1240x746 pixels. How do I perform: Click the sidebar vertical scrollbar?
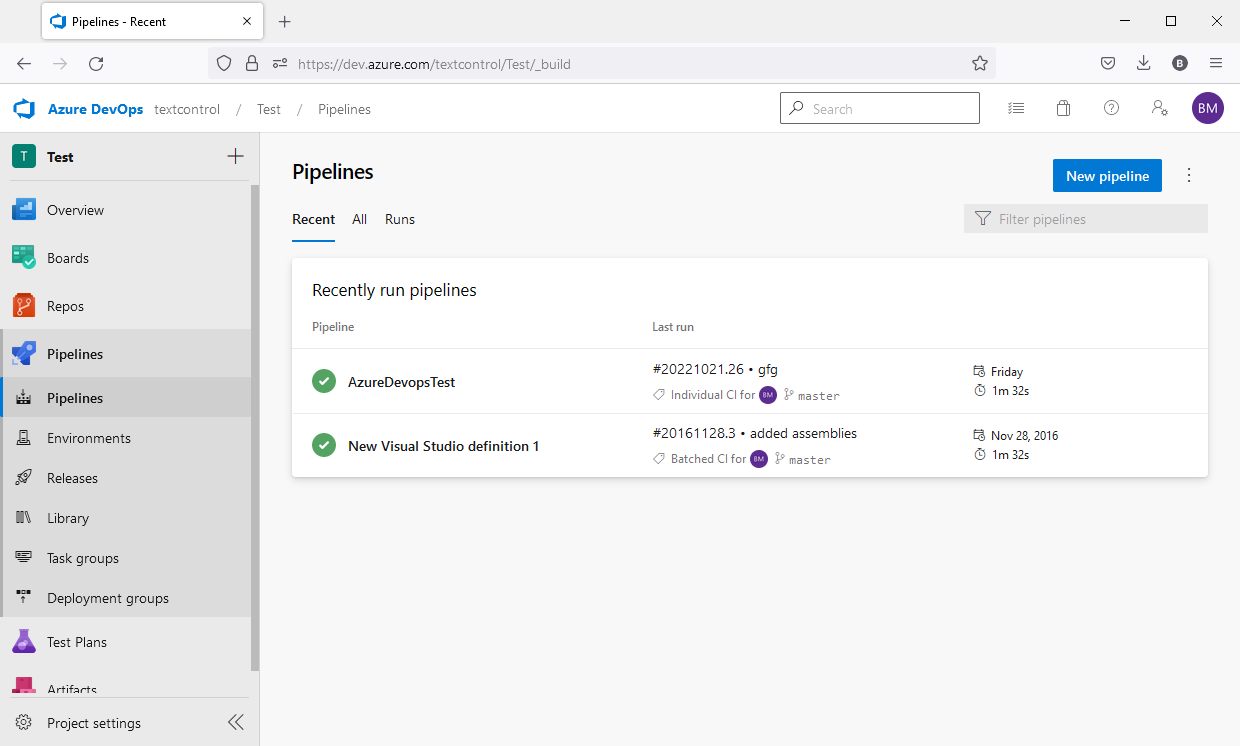tap(255, 427)
